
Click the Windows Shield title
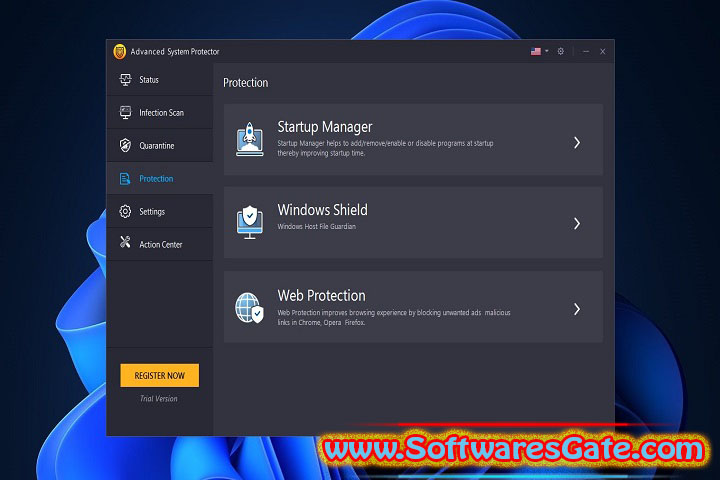(322, 210)
